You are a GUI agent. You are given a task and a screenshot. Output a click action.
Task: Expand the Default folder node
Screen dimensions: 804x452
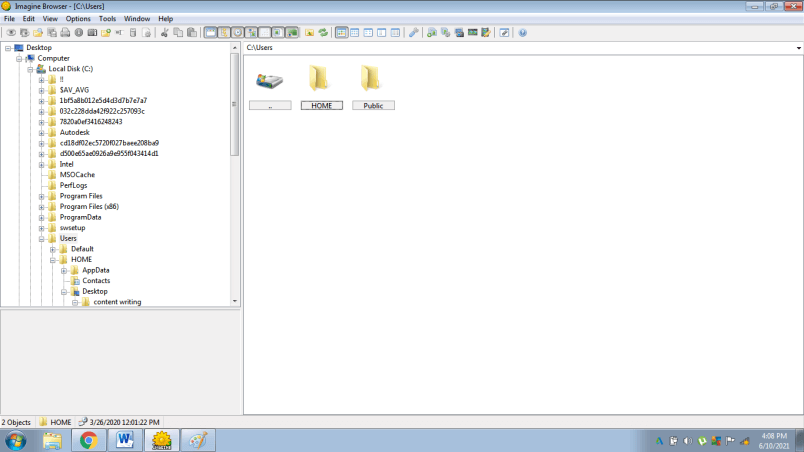click(53, 250)
